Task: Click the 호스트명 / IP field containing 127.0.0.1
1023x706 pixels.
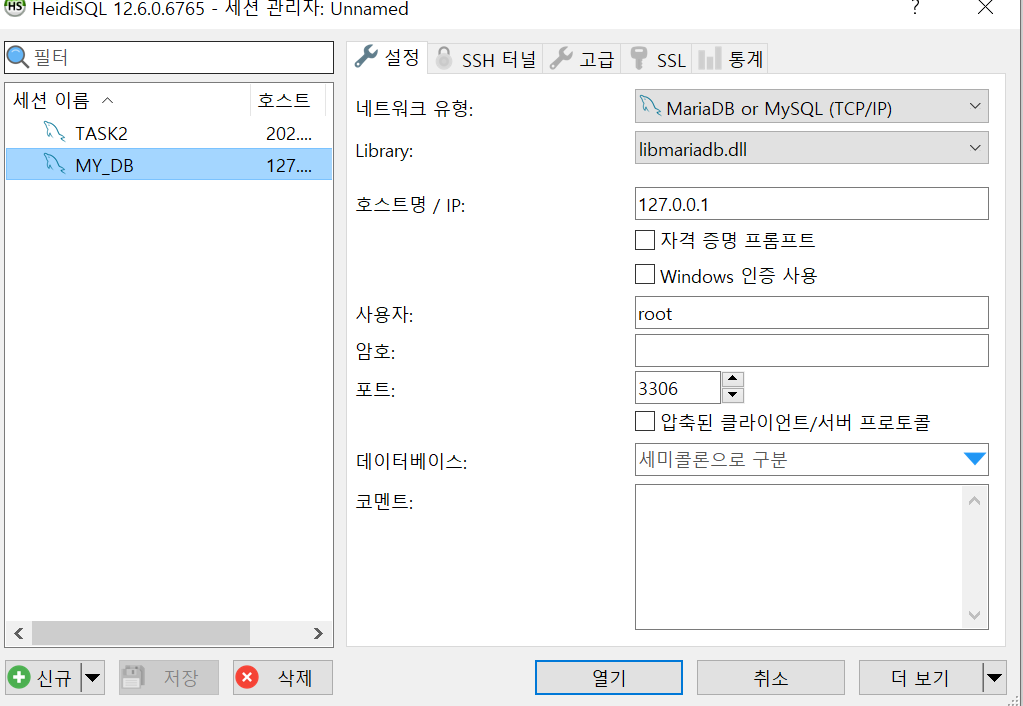Action: click(812, 204)
